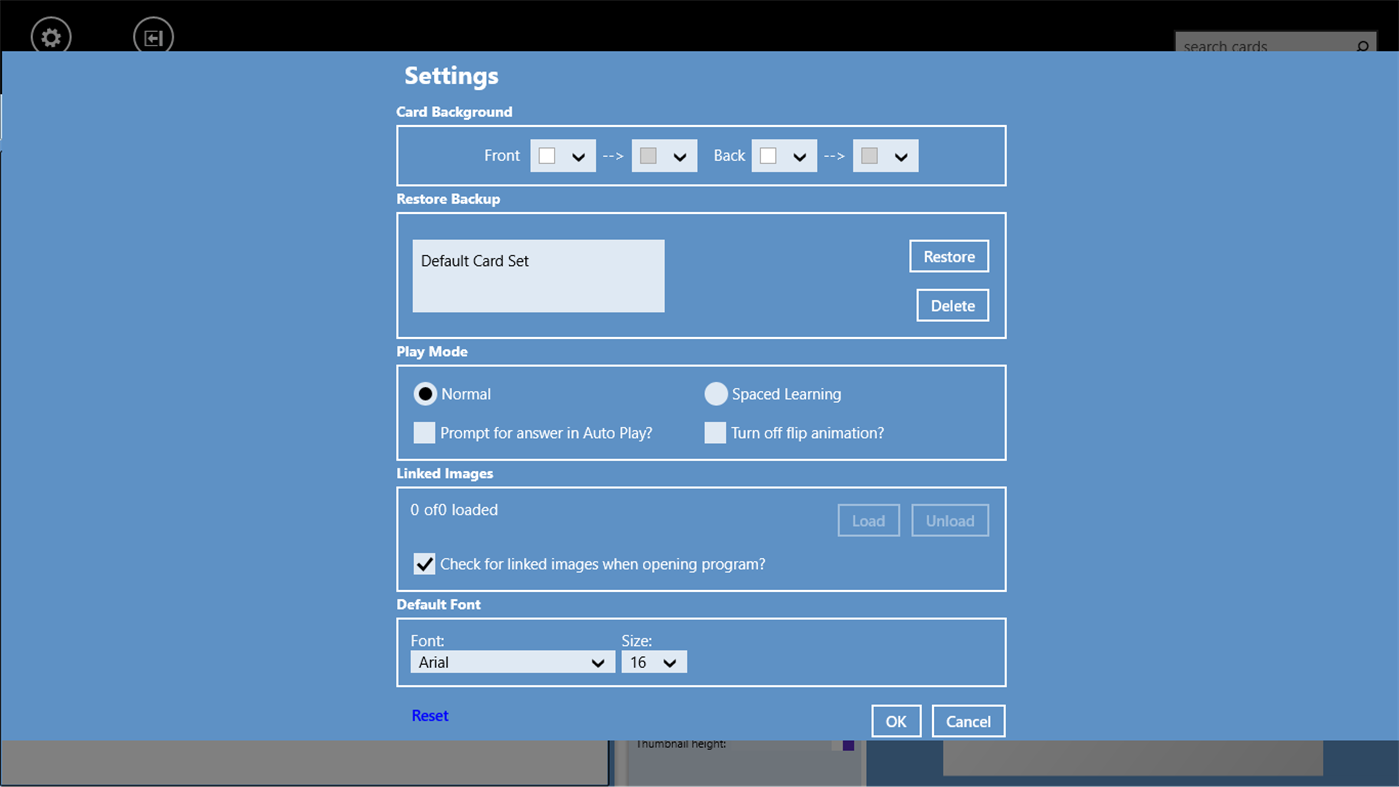Viewport: 1399px width, 787px height.
Task: Click the Reset link
Action: (x=430, y=715)
